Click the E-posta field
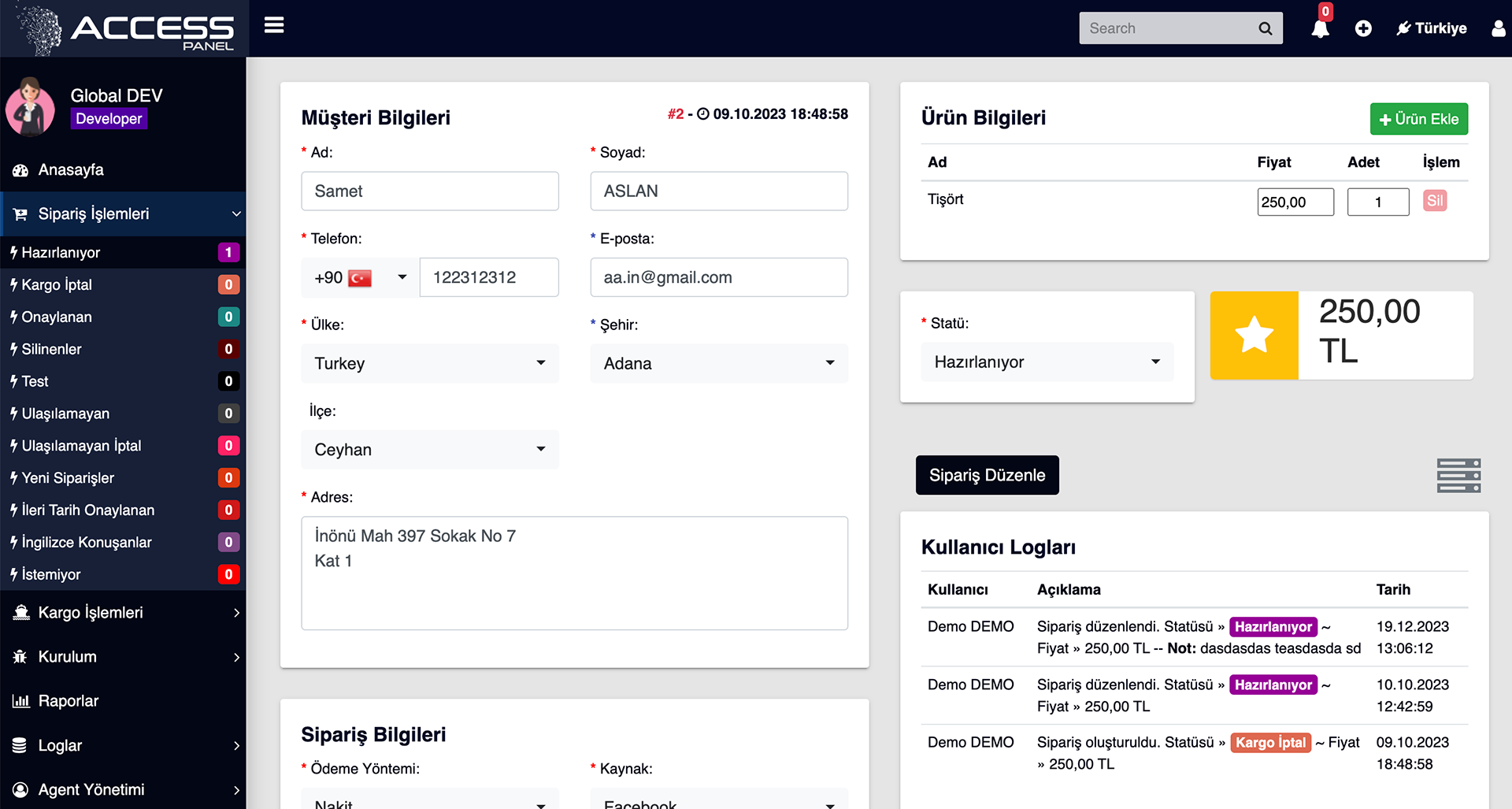This screenshot has height=809, width=1512. pyautogui.click(x=719, y=278)
